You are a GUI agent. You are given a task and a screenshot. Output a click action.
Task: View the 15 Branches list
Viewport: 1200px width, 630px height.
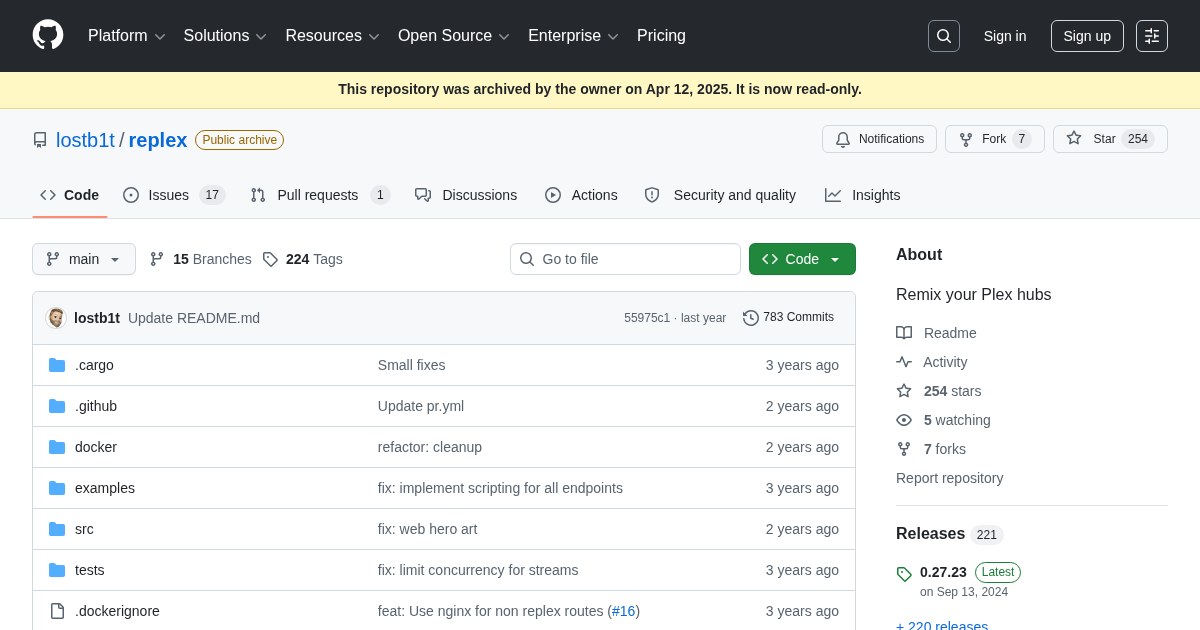tap(200, 259)
